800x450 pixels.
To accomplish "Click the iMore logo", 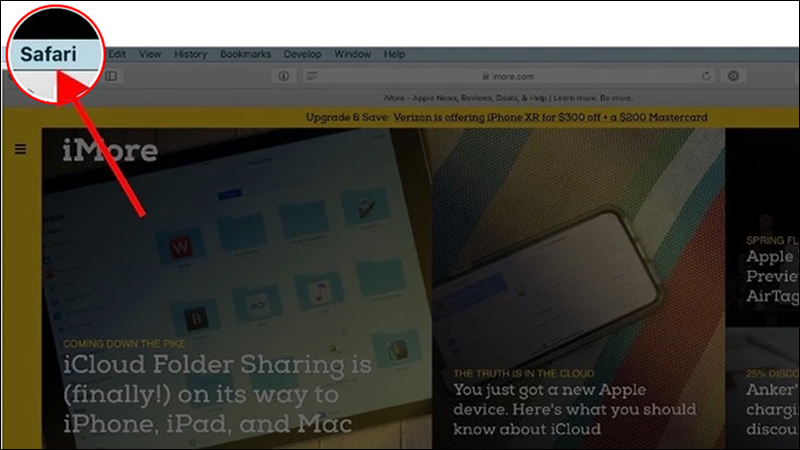I will [x=110, y=151].
